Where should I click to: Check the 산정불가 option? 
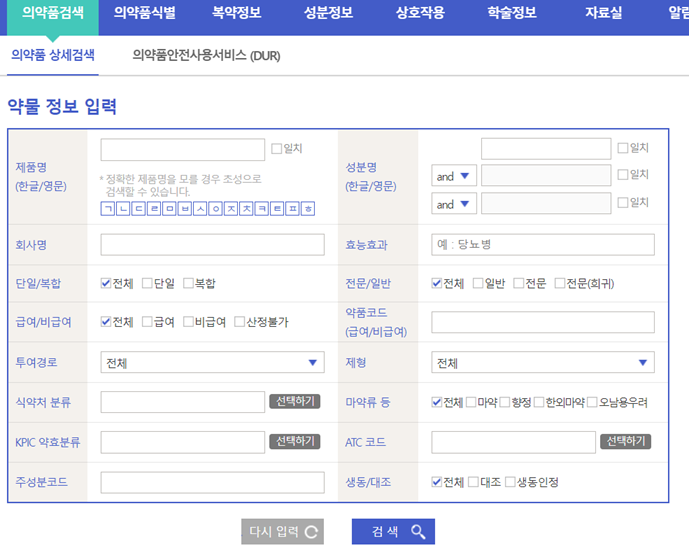(x=239, y=322)
